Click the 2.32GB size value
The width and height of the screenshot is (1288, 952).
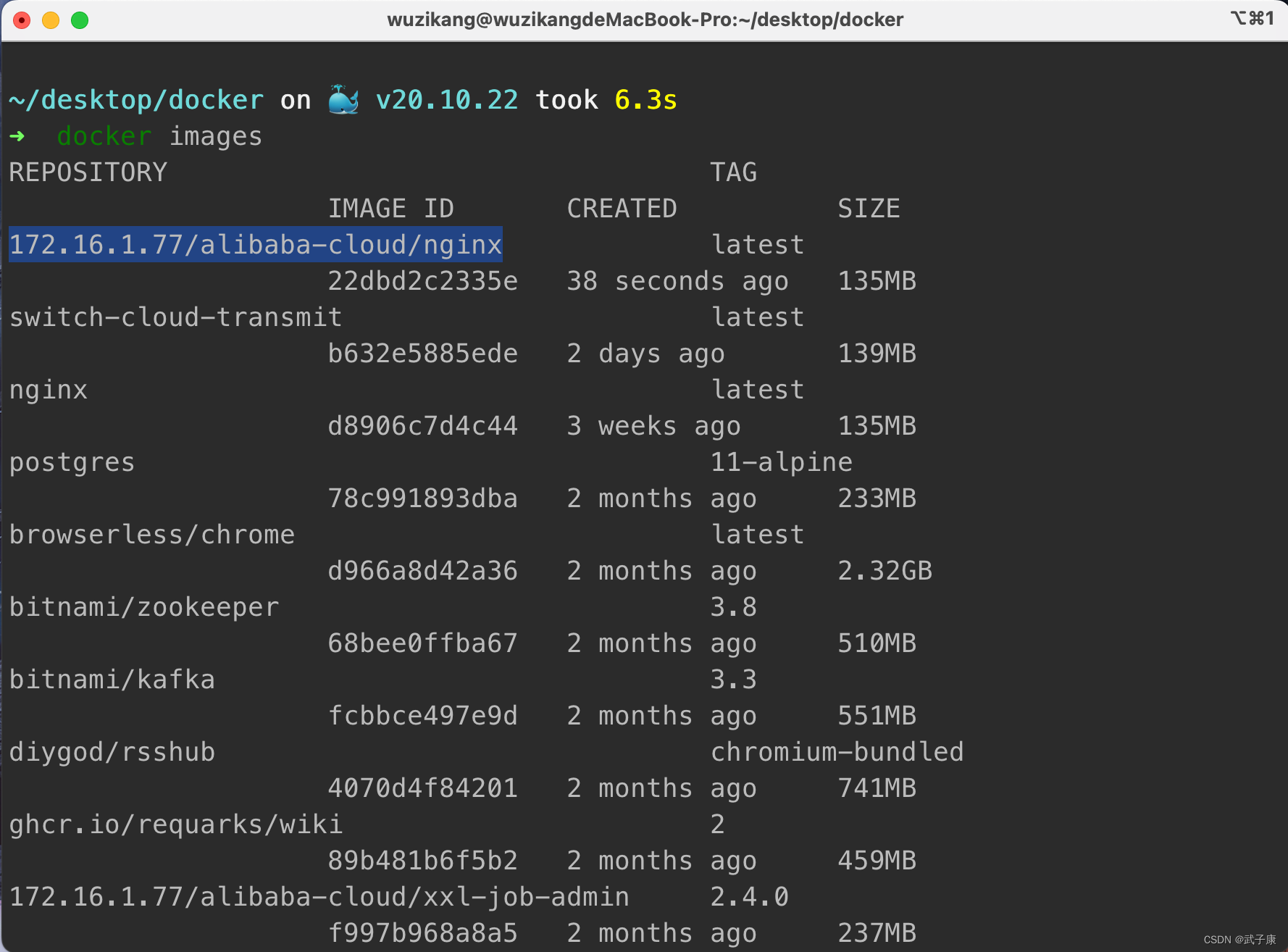(x=885, y=570)
